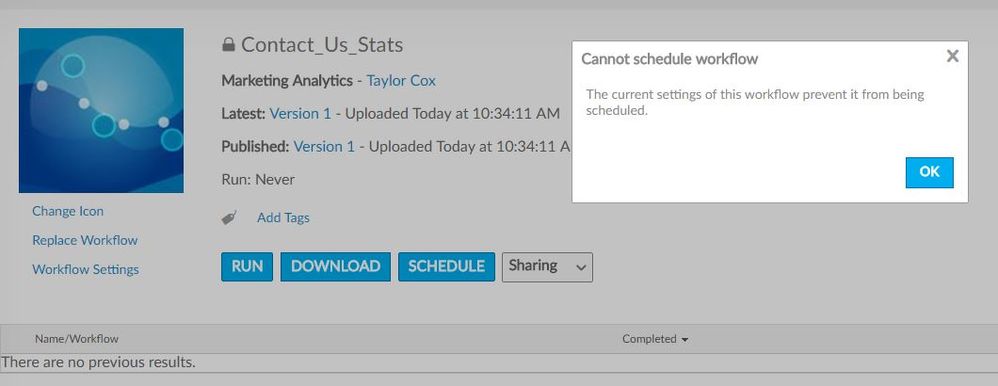Click the RUN button
The image size is (998, 386).
pos(247,266)
